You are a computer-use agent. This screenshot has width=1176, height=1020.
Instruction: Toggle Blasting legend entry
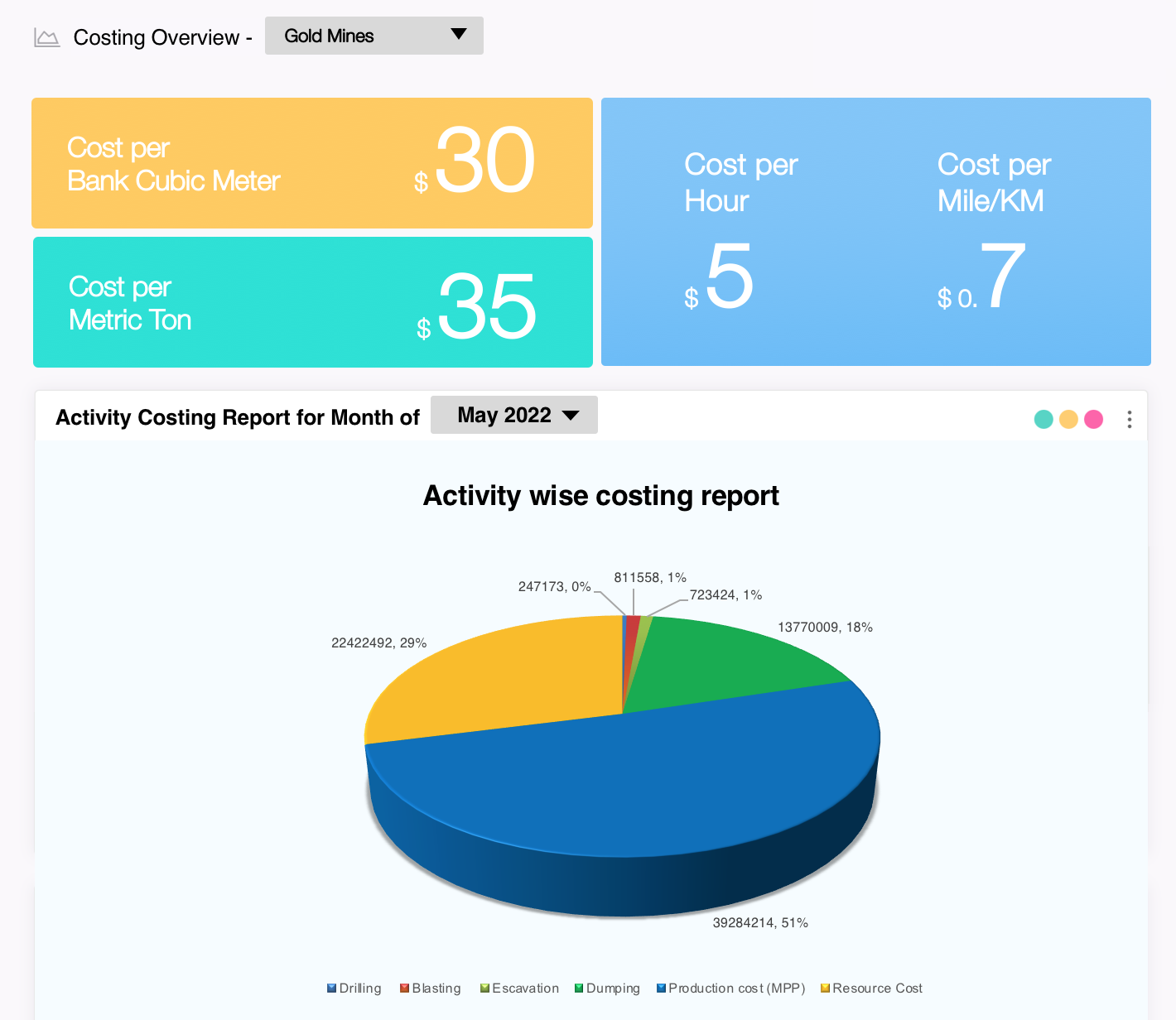point(430,988)
